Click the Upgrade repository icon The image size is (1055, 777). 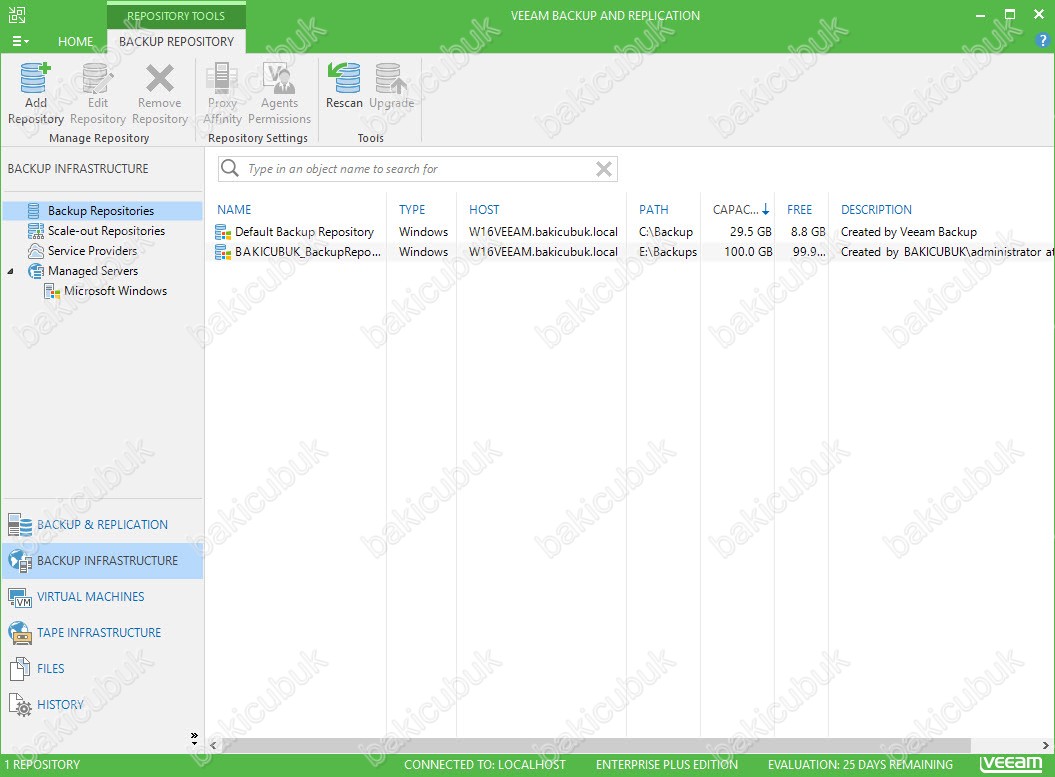click(391, 78)
